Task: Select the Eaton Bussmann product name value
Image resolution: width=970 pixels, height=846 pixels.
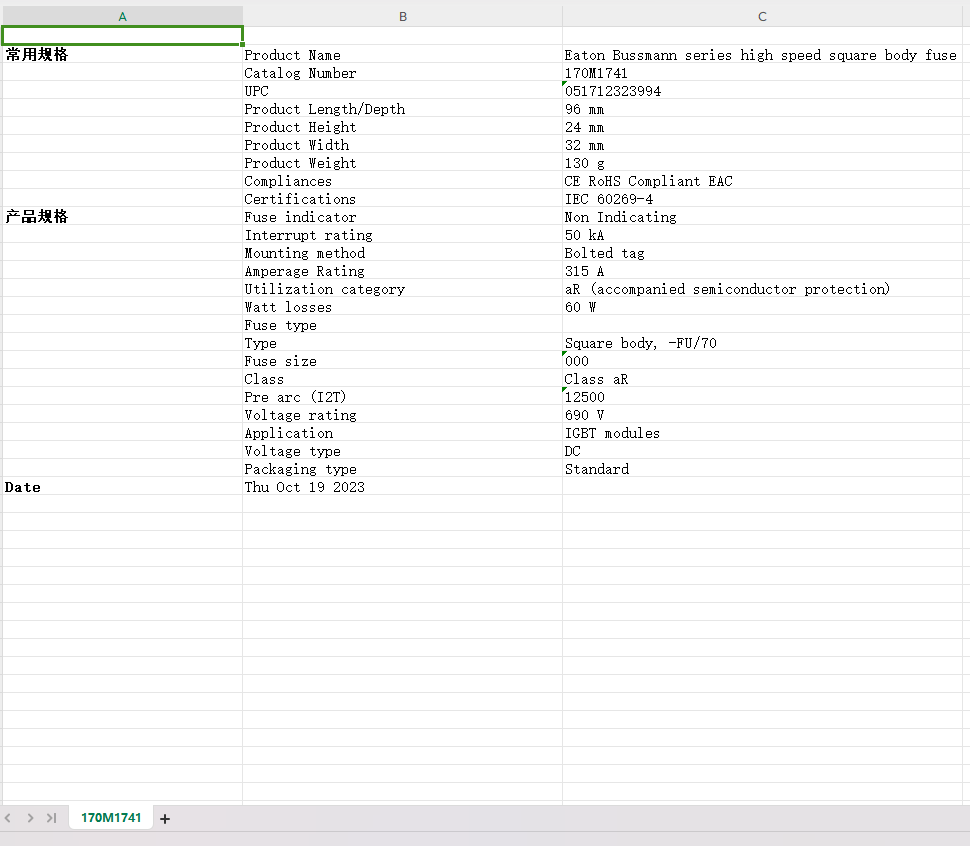Action: coord(762,54)
